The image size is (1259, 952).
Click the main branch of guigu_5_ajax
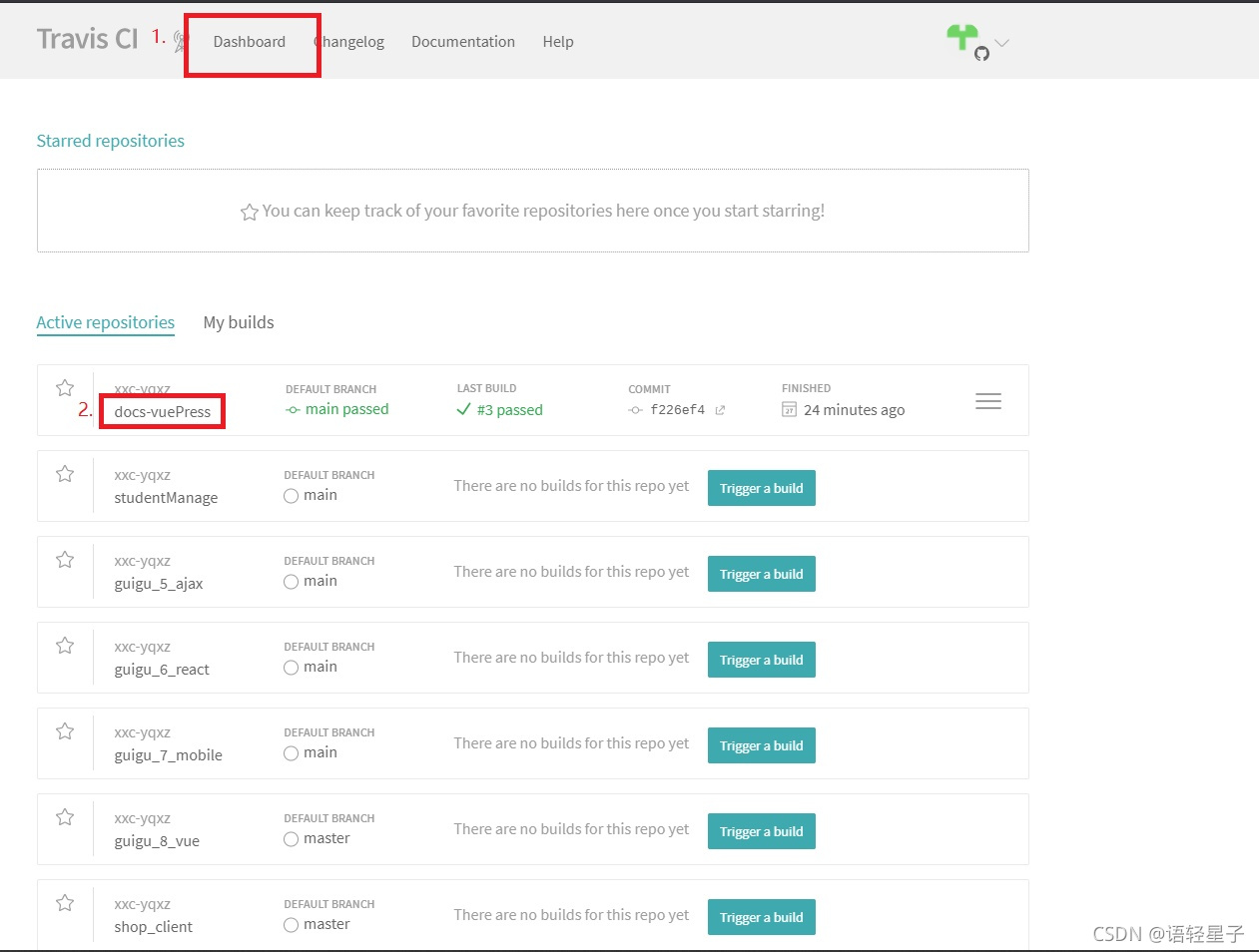tap(311, 581)
